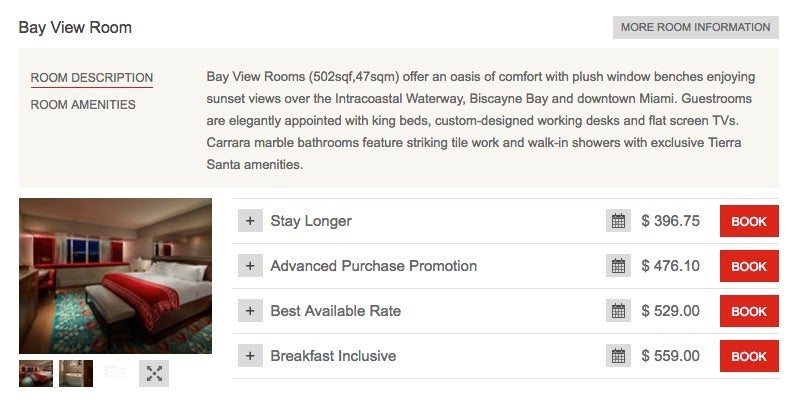View the bedroom thumbnail photo

pos(36,373)
